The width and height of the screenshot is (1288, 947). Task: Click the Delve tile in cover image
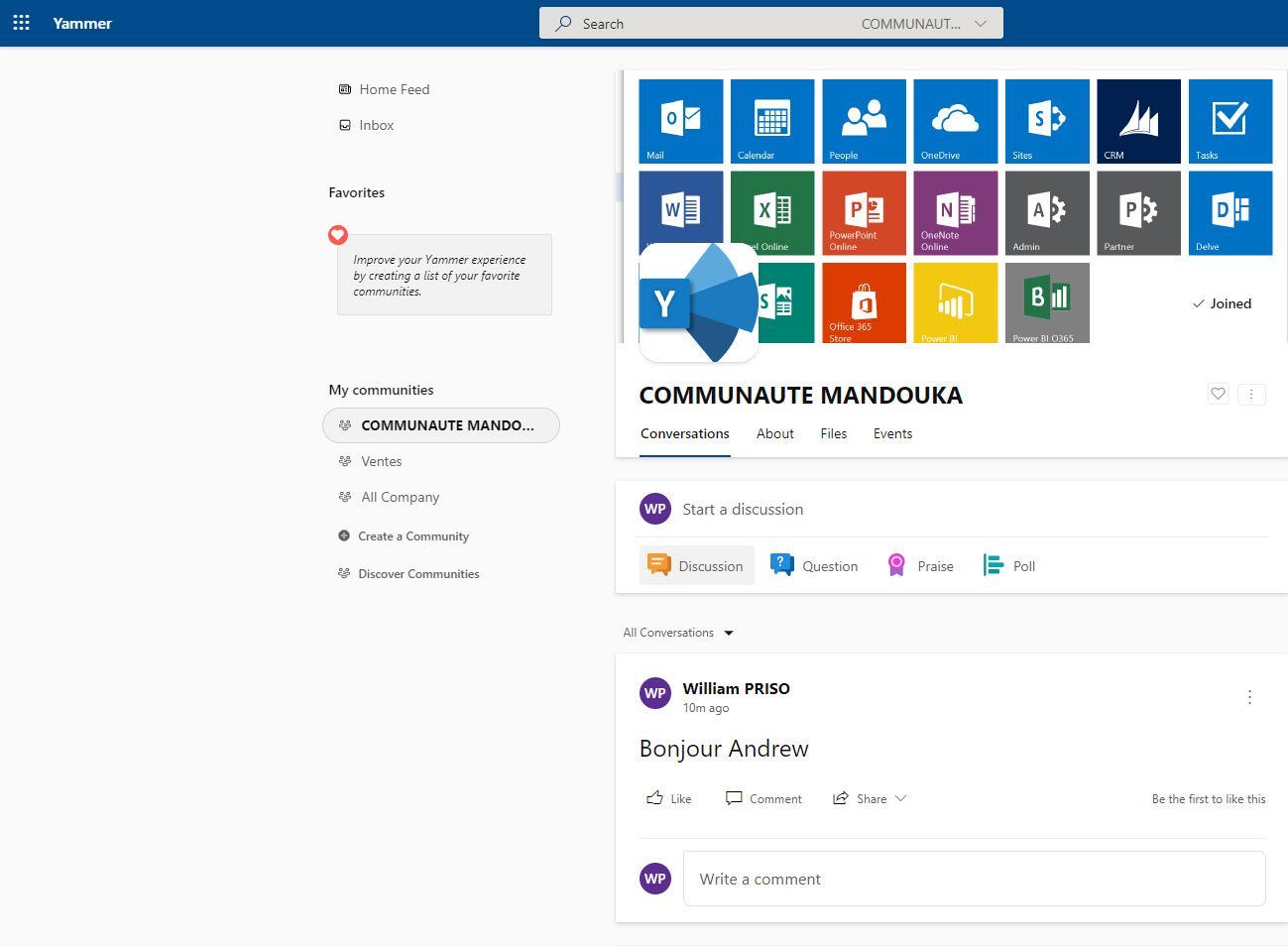(1230, 213)
